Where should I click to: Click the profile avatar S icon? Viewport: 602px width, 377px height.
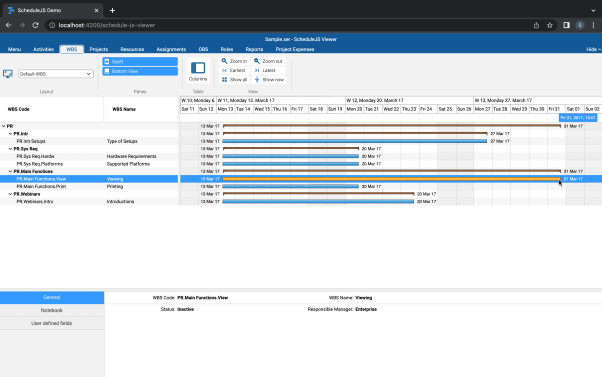point(580,25)
